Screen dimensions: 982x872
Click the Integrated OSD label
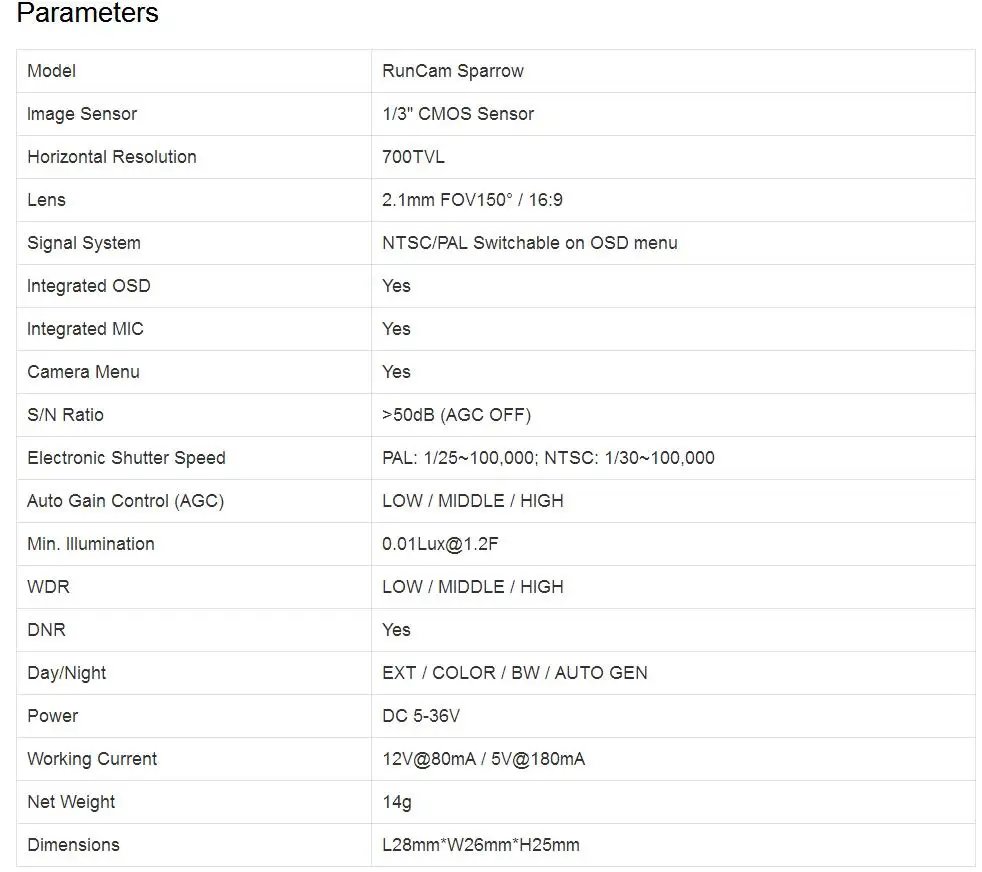pos(89,286)
